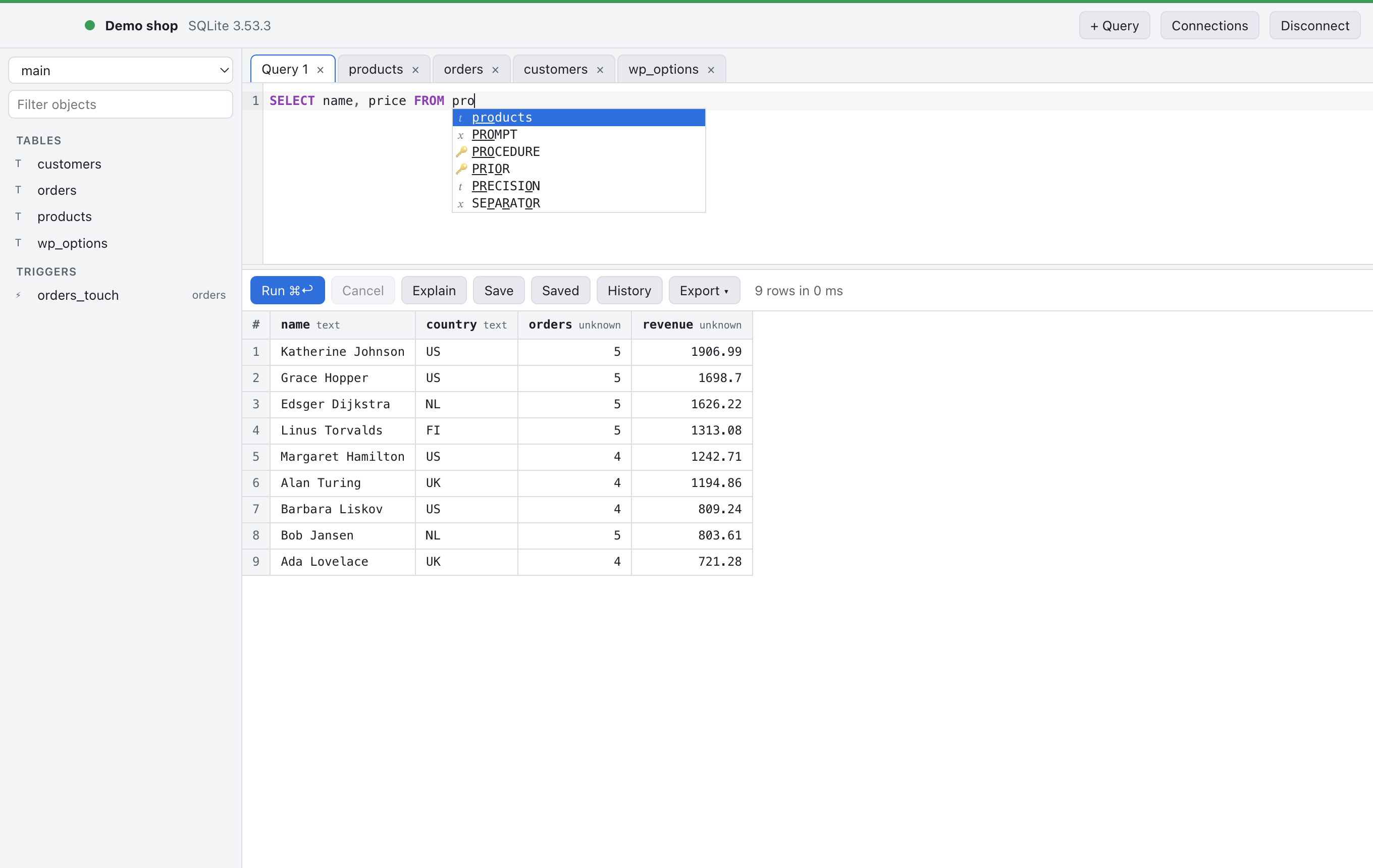The width and height of the screenshot is (1373, 868).
Task: Close the Query 1 tab
Action: pos(321,70)
